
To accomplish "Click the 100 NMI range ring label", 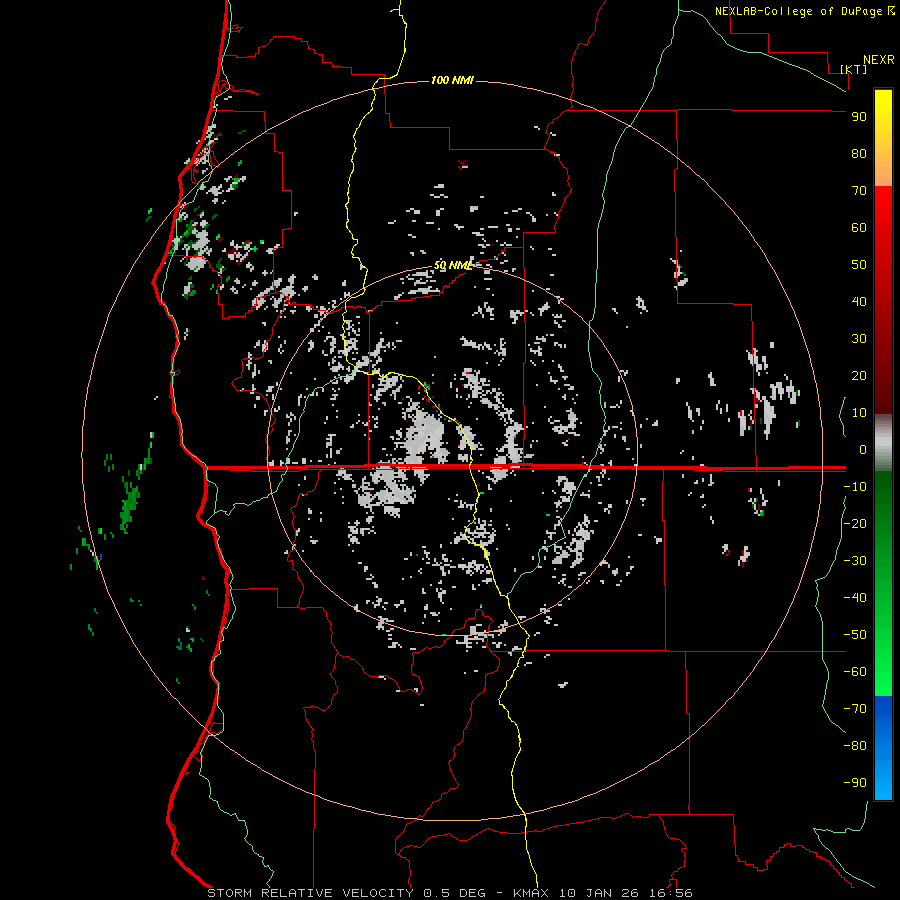I will [452, 80].
